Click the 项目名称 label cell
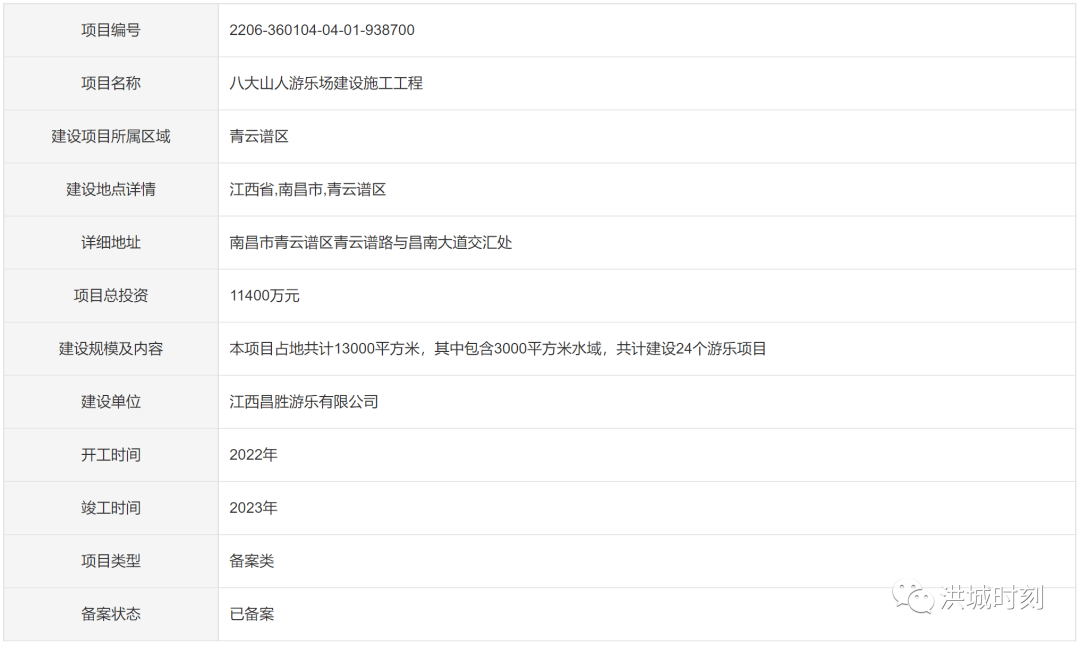 tap(111, 83)
